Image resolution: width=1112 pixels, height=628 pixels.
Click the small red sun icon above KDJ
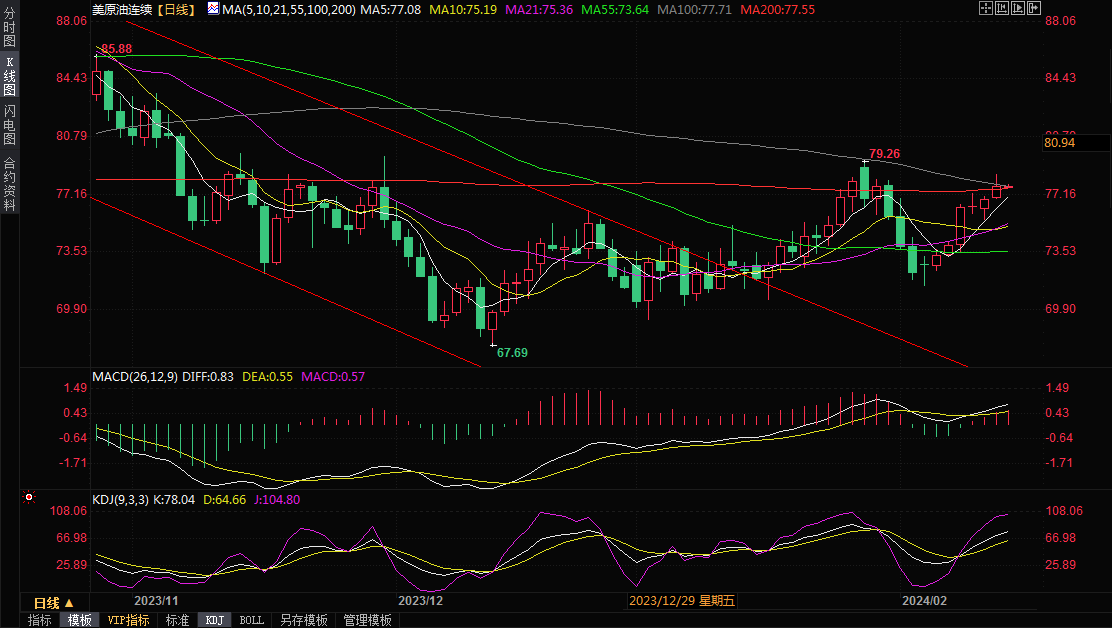(x=29, y=497)
